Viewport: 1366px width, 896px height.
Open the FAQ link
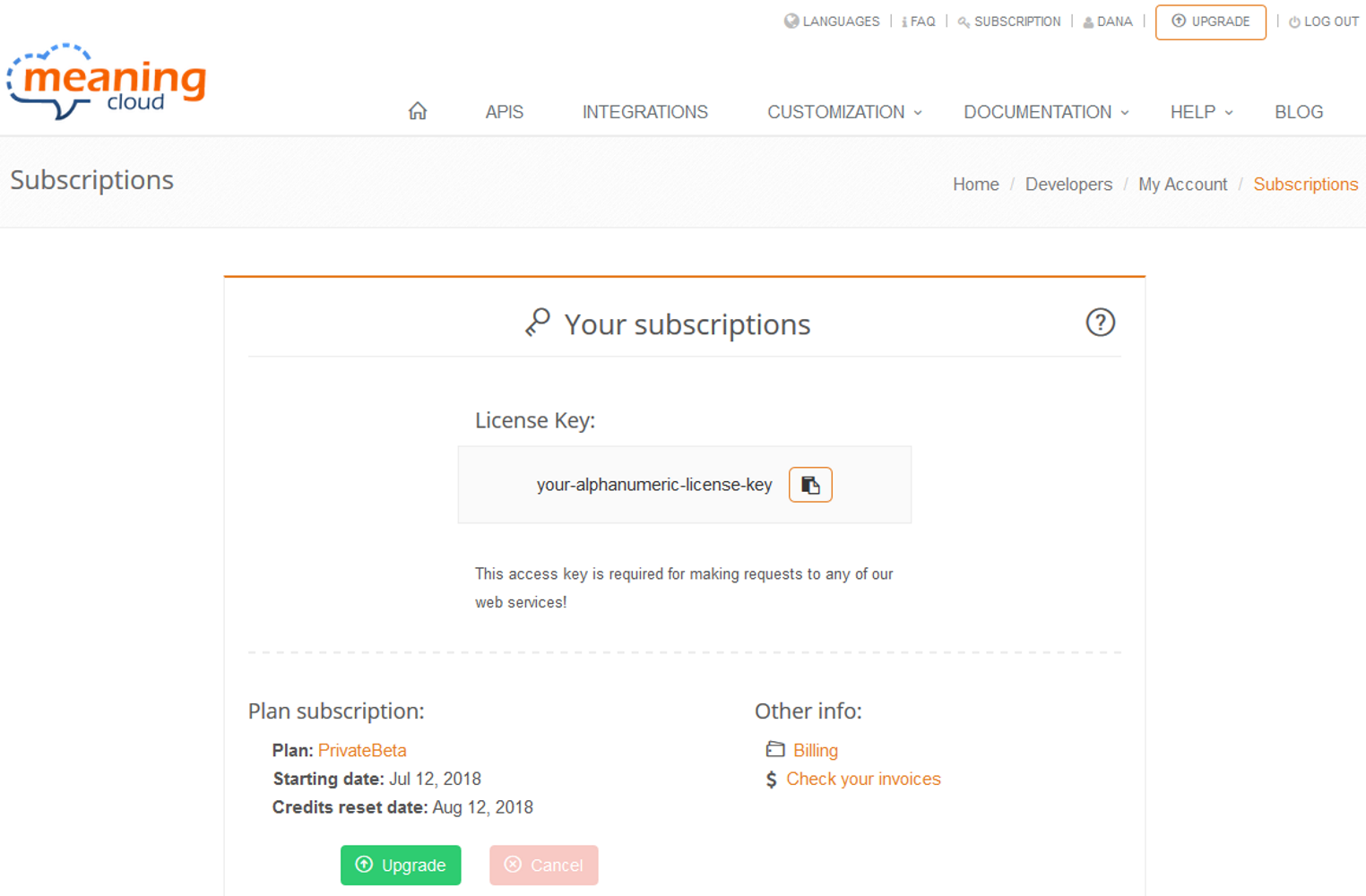point(922,22)
